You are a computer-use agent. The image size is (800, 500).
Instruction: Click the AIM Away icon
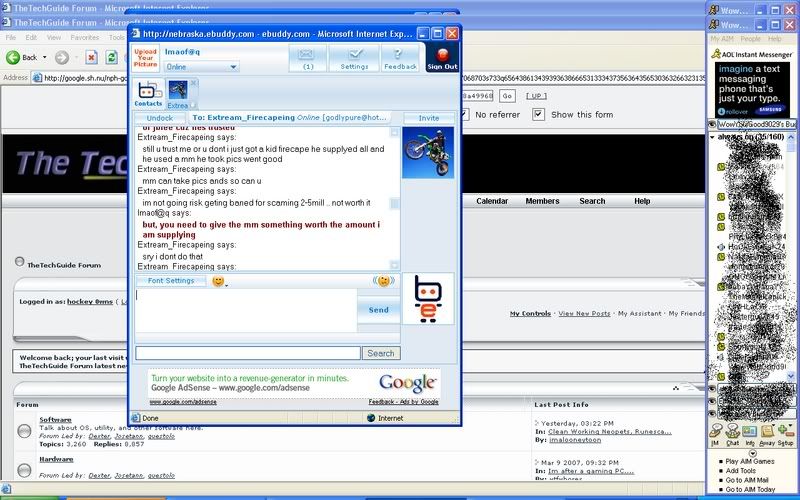click(767, 435)
